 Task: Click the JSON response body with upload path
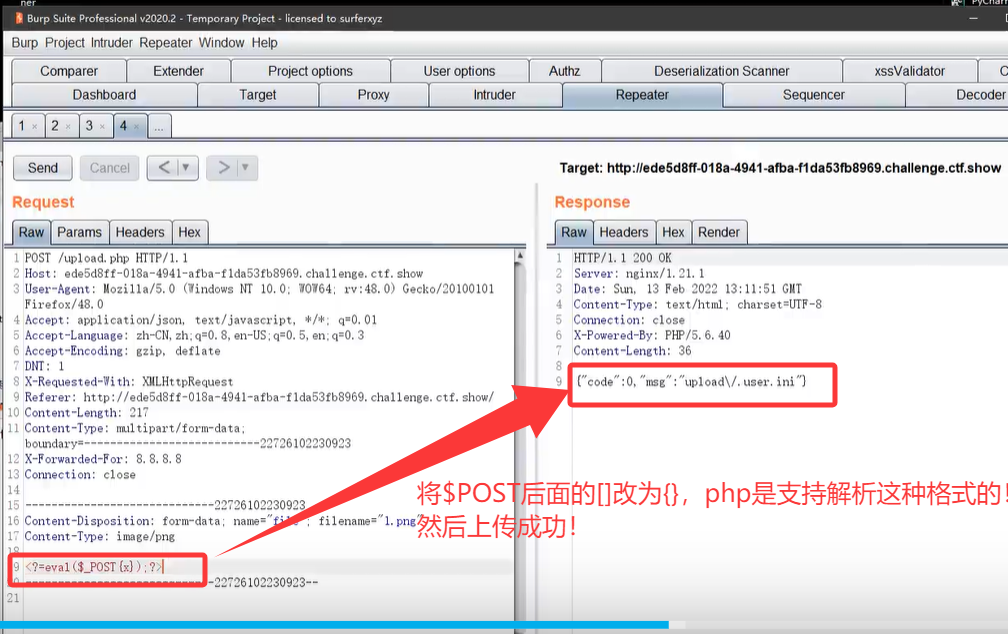(x=691, y=381)
